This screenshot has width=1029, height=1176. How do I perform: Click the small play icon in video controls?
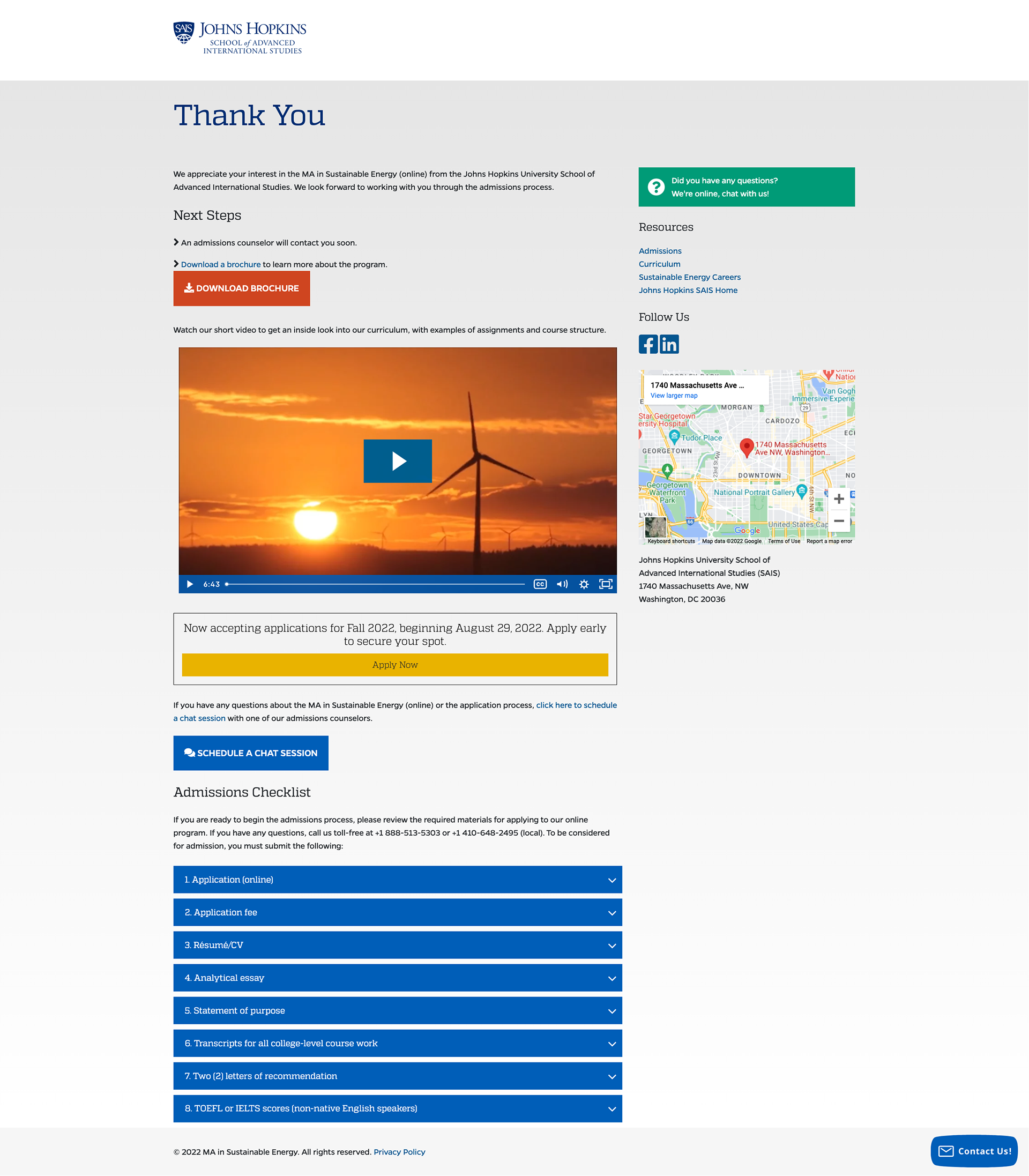190,584
